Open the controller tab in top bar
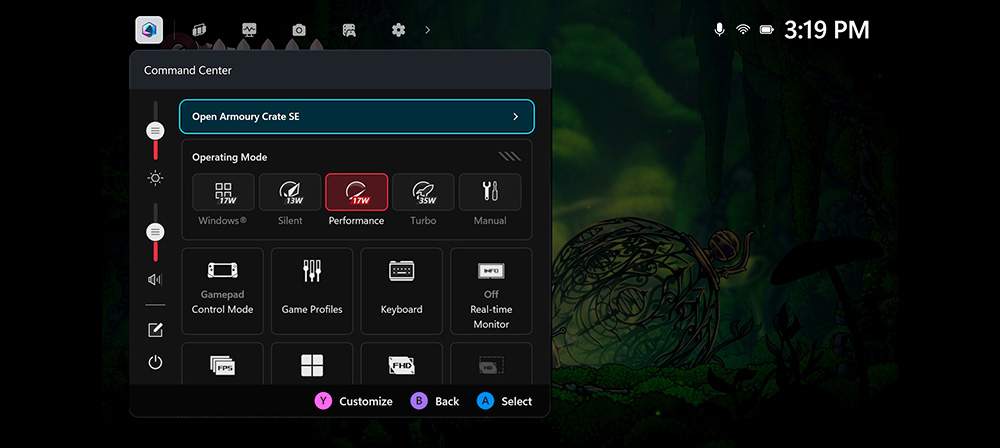Image resolution: width=1000 pixels, height=448 pixels. click(x=349, y=30)
